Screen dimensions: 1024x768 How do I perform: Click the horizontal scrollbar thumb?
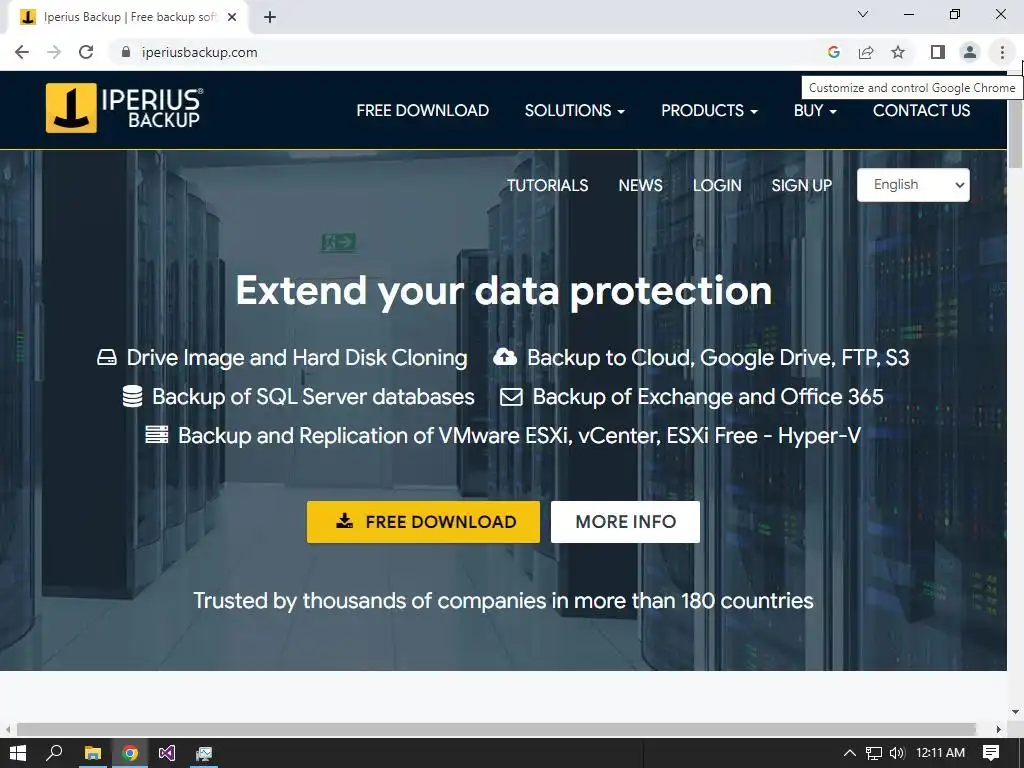point(496,729)
